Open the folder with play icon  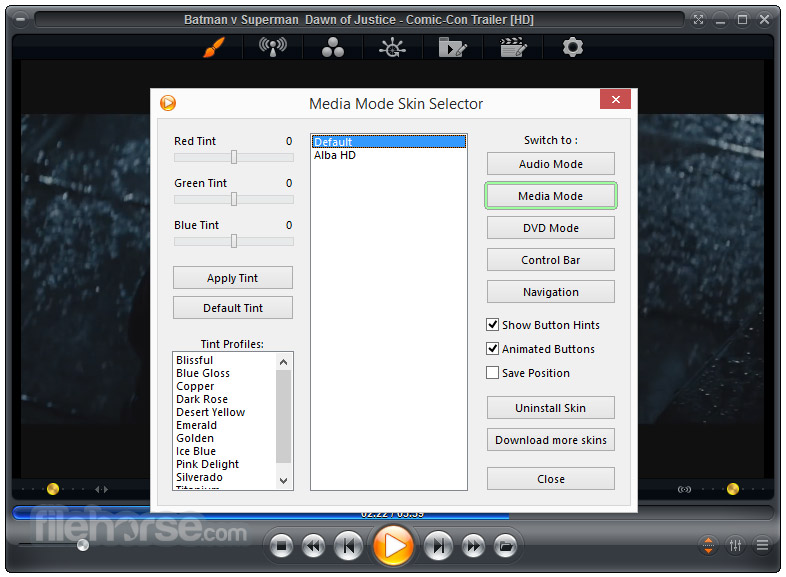pyautogui.click(x=453, y=48)
